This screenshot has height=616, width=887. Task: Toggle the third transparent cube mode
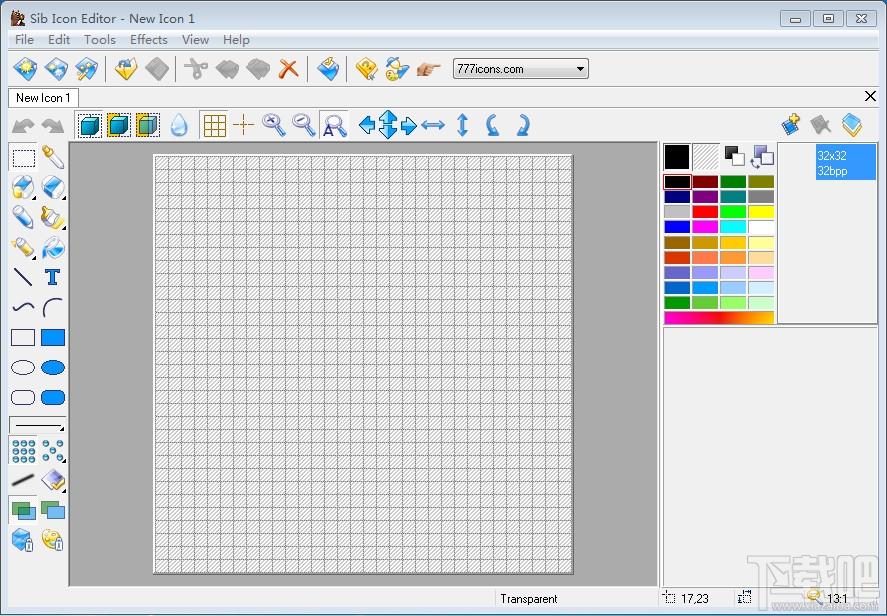[x=148, y=125]
